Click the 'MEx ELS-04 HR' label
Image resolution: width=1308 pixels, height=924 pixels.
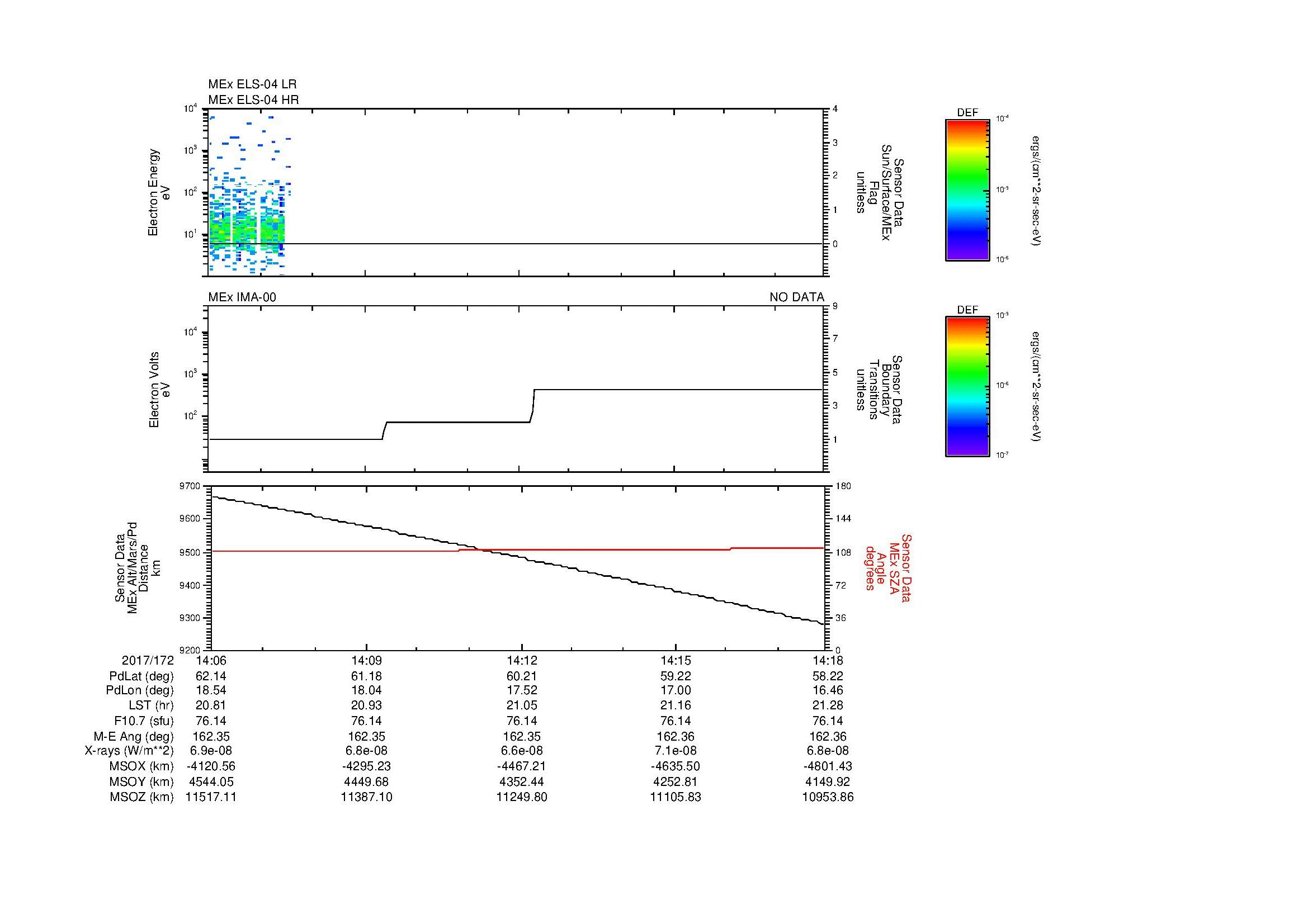pyautogui.click(x=253, y=100)
